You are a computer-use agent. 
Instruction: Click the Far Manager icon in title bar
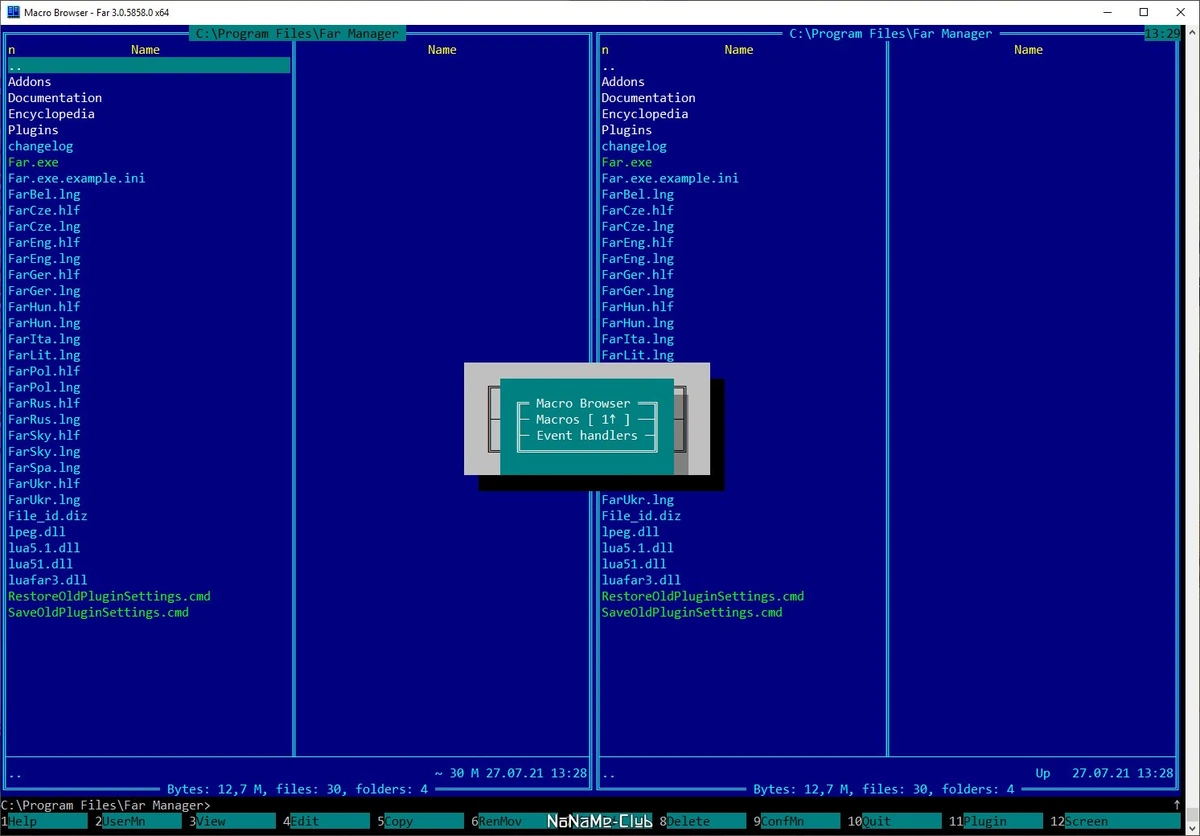[13, 12]
